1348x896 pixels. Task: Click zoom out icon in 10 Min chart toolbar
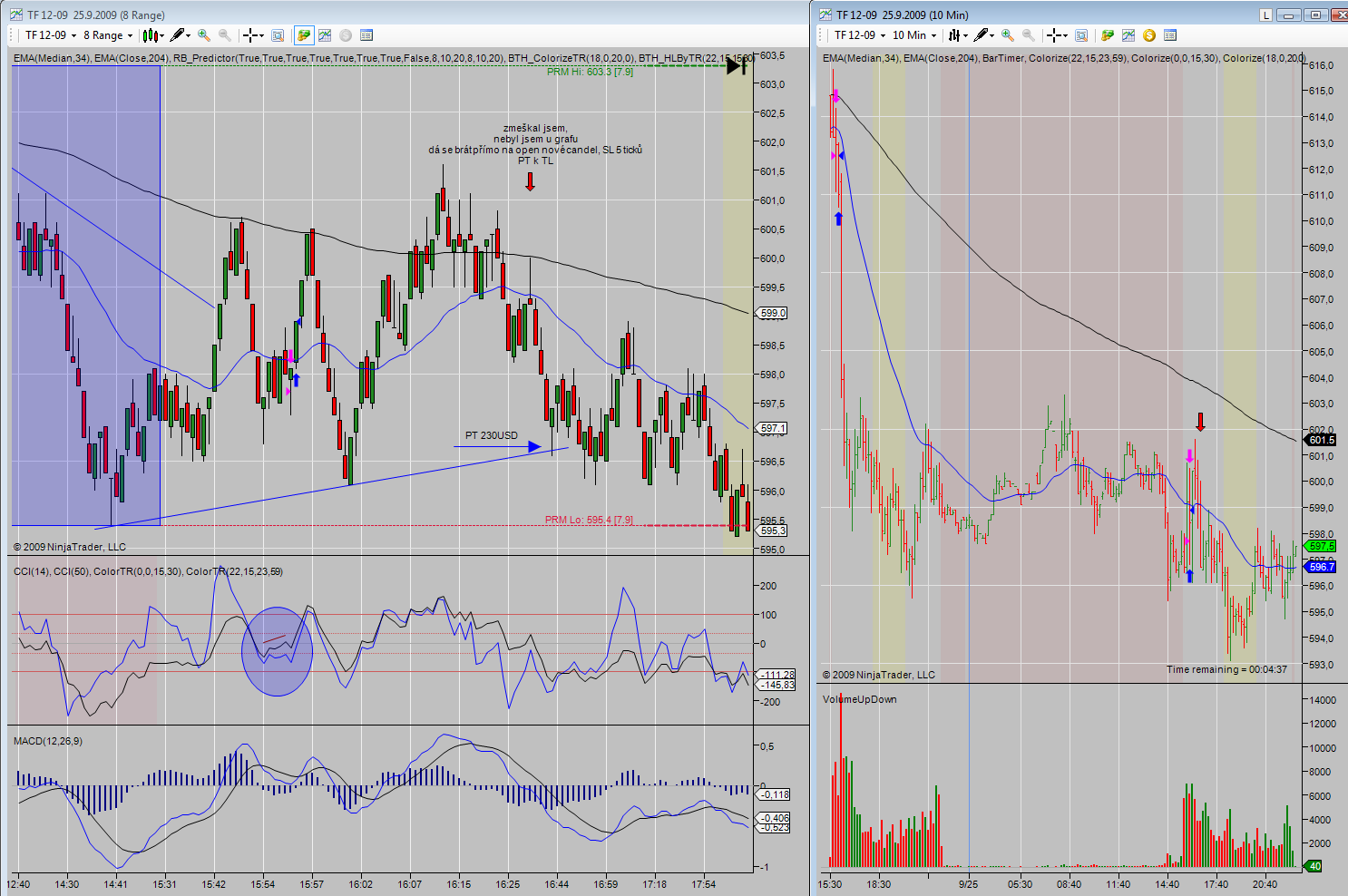tap(1029, 35)
